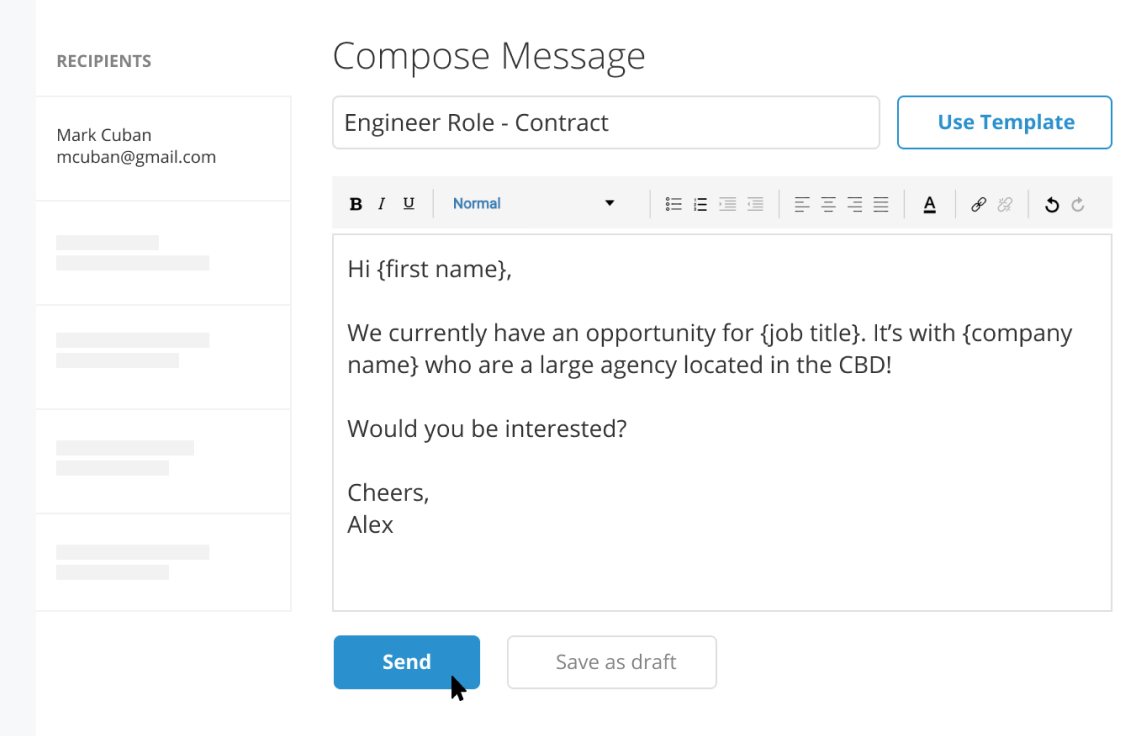
Task: Align text to the right
Action: 854,204
